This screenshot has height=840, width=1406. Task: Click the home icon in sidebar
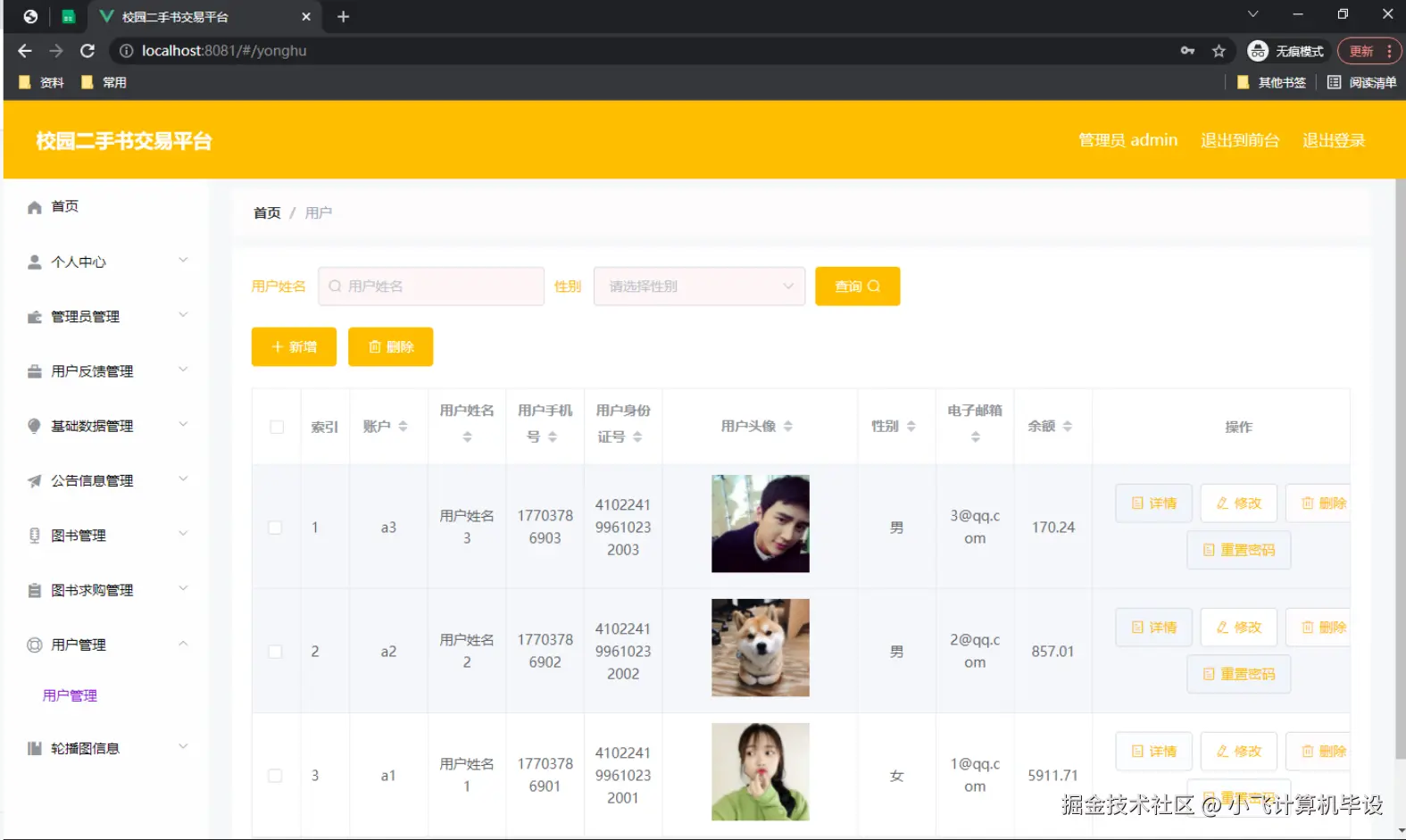point(34,207)
